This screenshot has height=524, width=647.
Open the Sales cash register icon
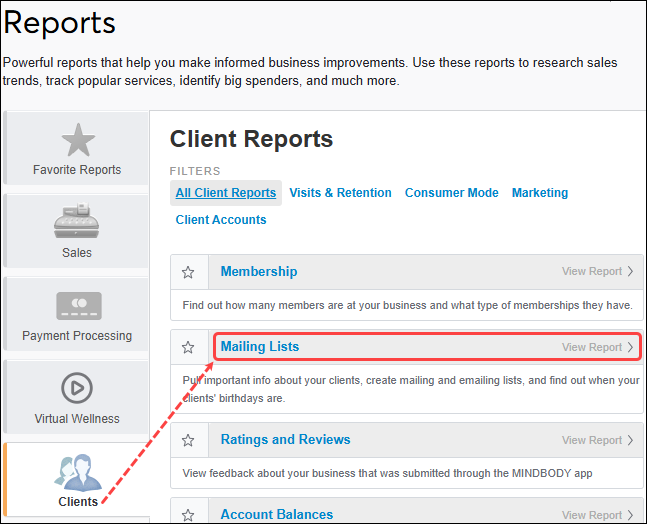tap(77, 224)
